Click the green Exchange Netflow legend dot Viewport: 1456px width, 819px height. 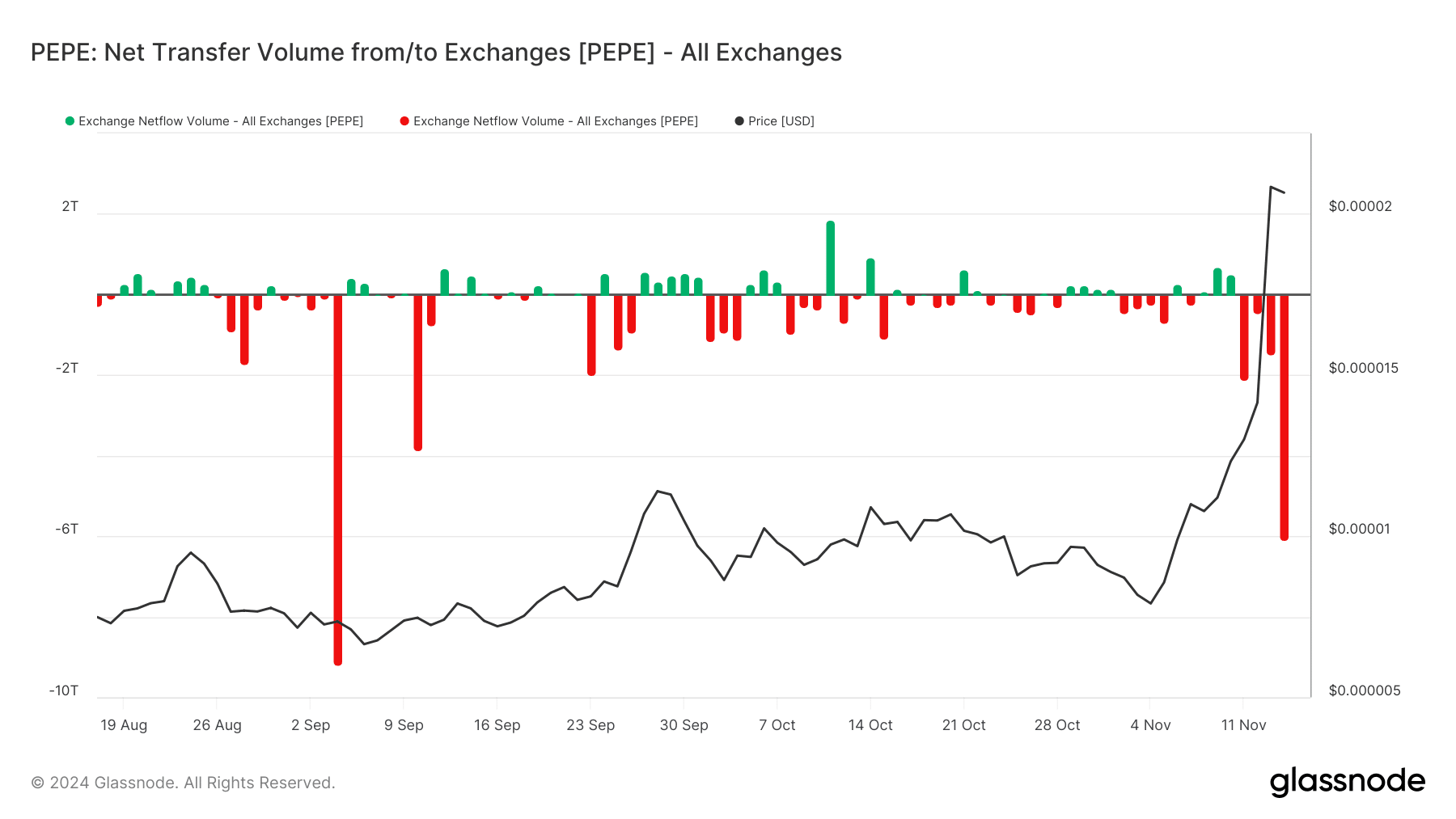[70, 121]
